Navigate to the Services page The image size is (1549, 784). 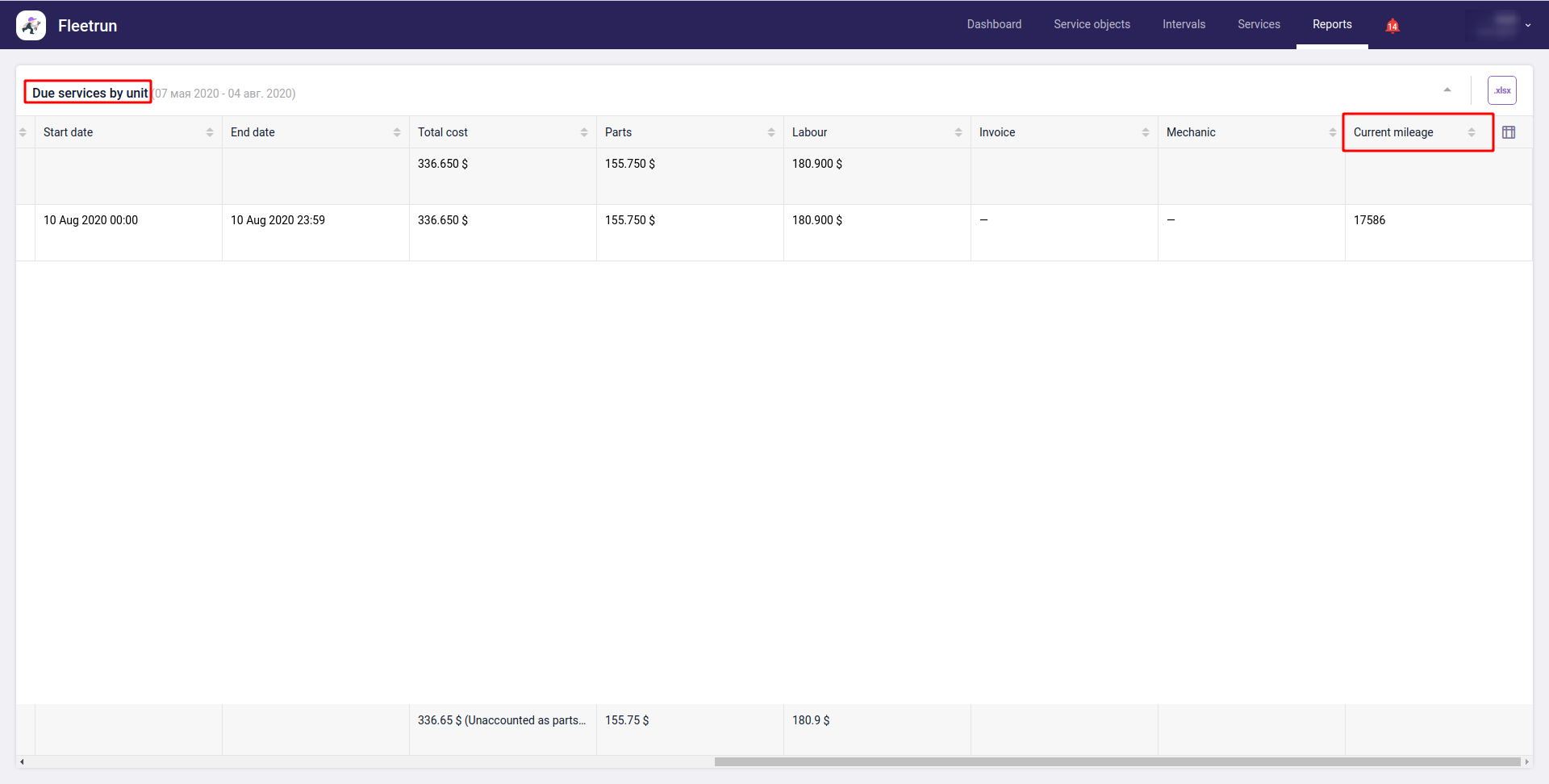1259,25
